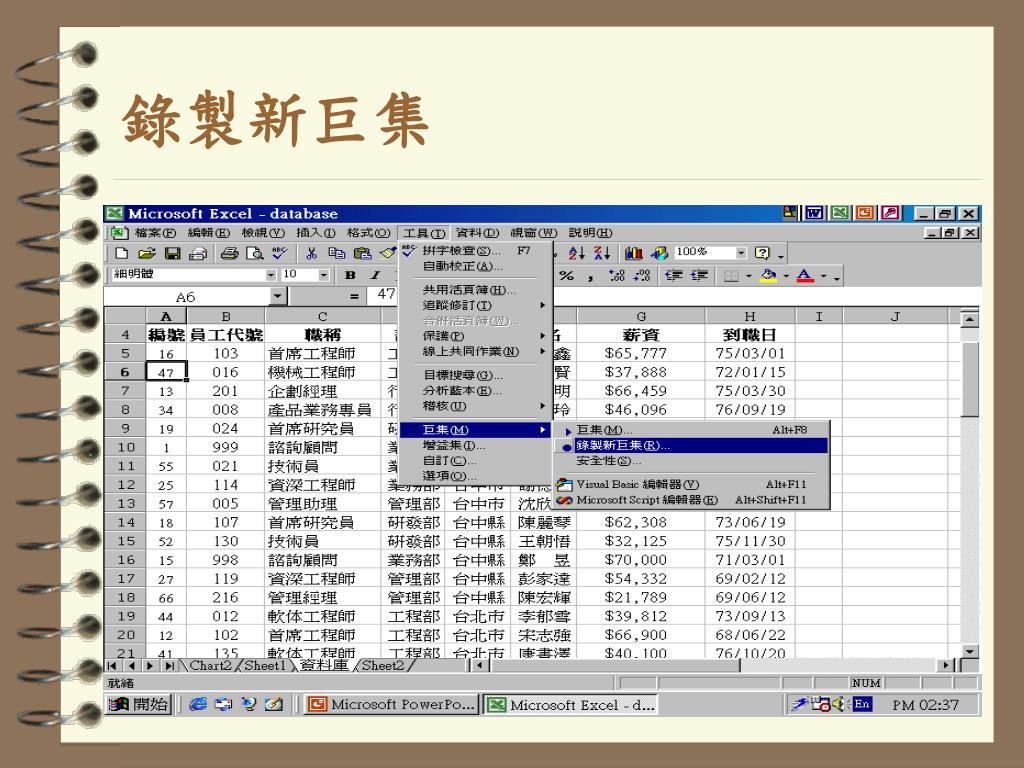The height and width of the screenshot is (768, 1024).
Task: Click the cell 首席研究員 in row 9
Action: coord(323,428)
